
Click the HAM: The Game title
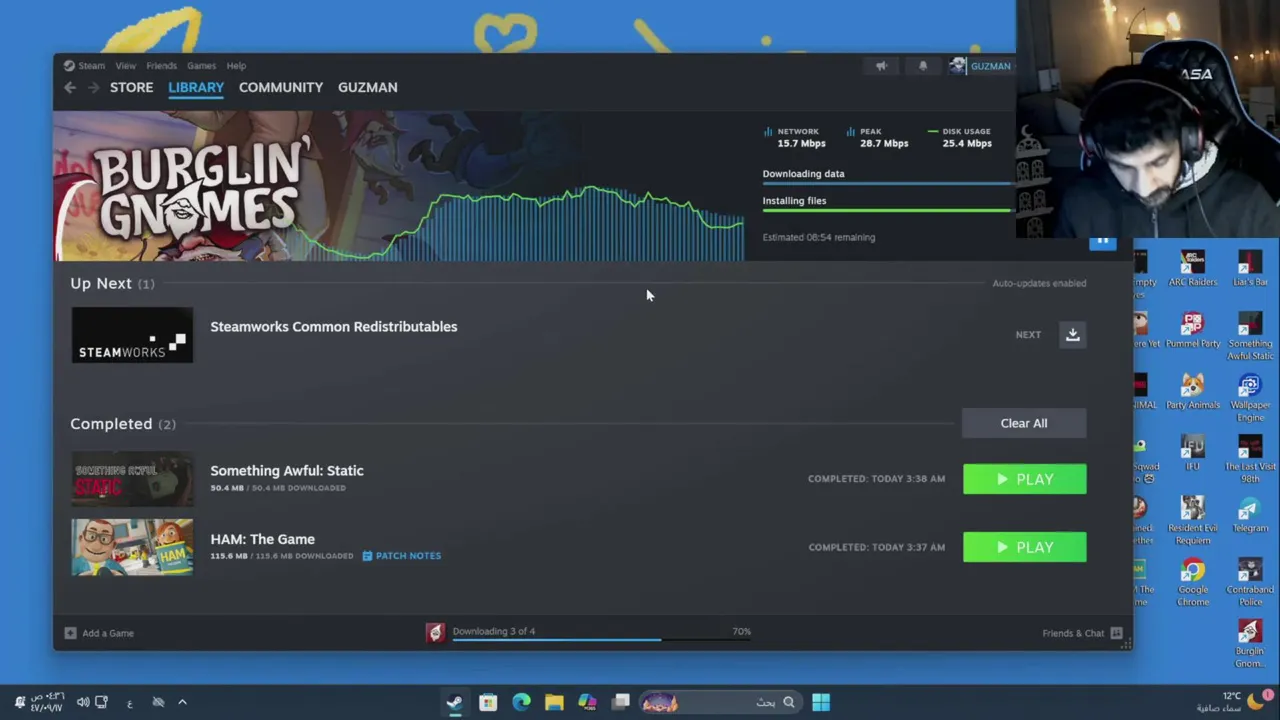[x=262, y=539]
